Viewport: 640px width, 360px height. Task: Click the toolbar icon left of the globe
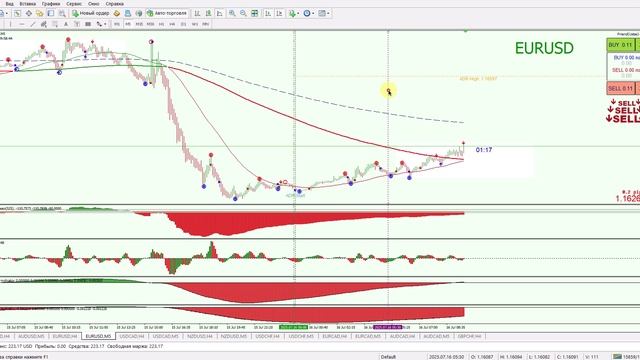128,13
